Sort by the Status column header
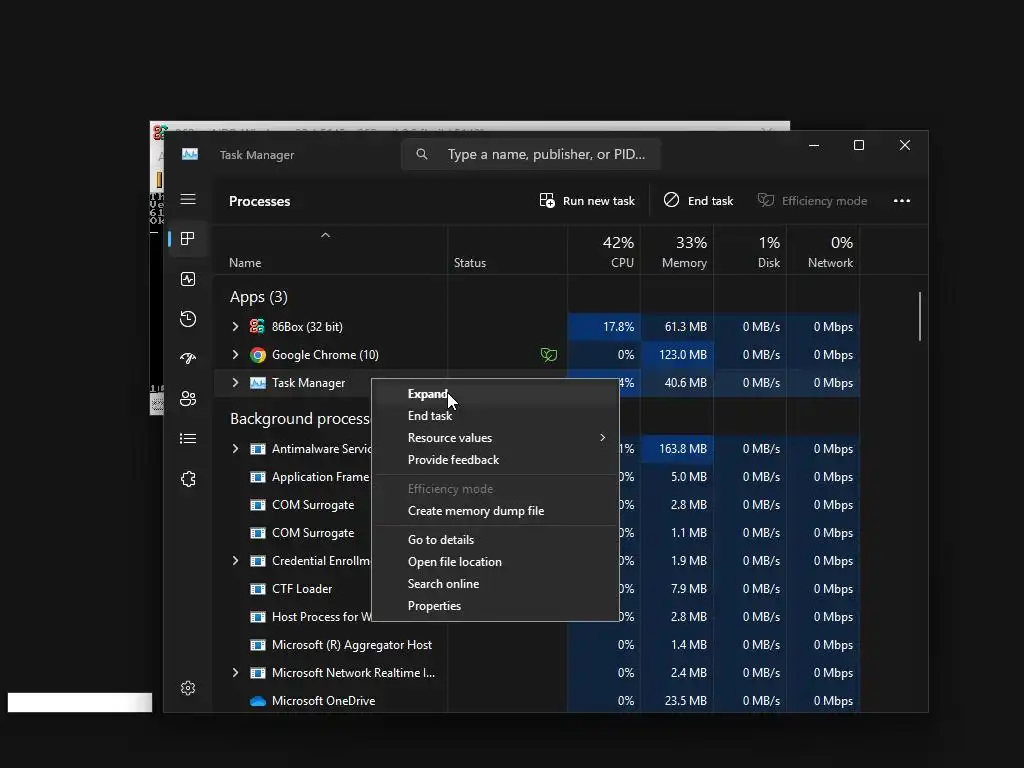 (x=507, y=251)
